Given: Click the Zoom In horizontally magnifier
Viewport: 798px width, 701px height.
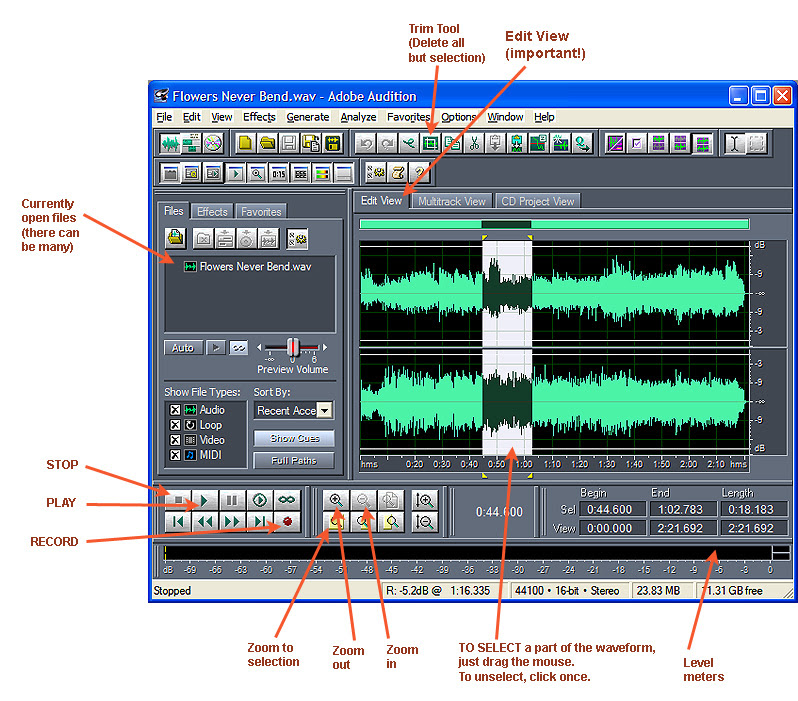Looking at the screenshot, I should (336, 500).
